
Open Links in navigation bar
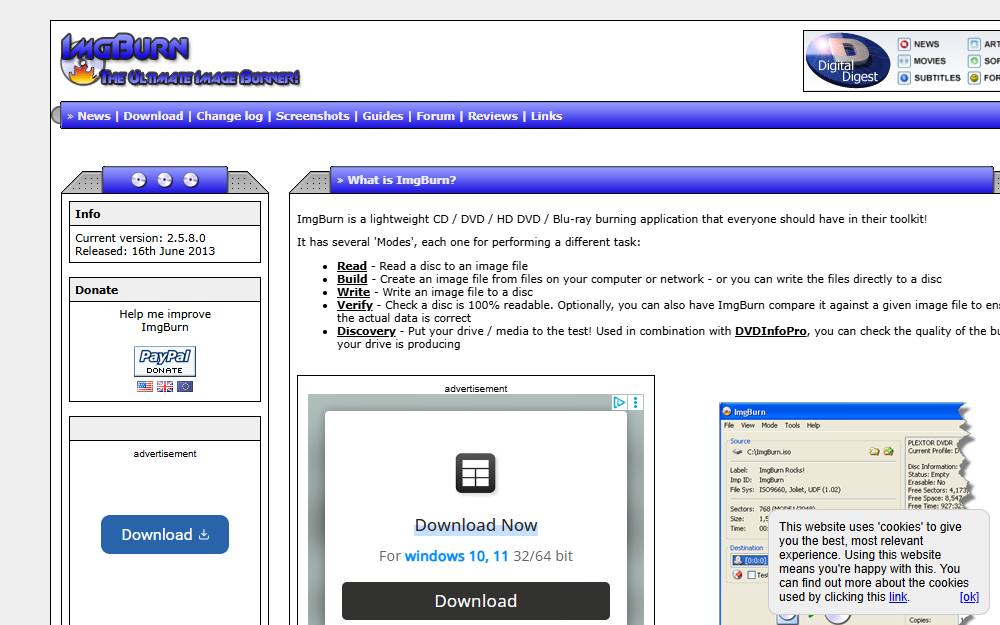click(x=547, y=116)
